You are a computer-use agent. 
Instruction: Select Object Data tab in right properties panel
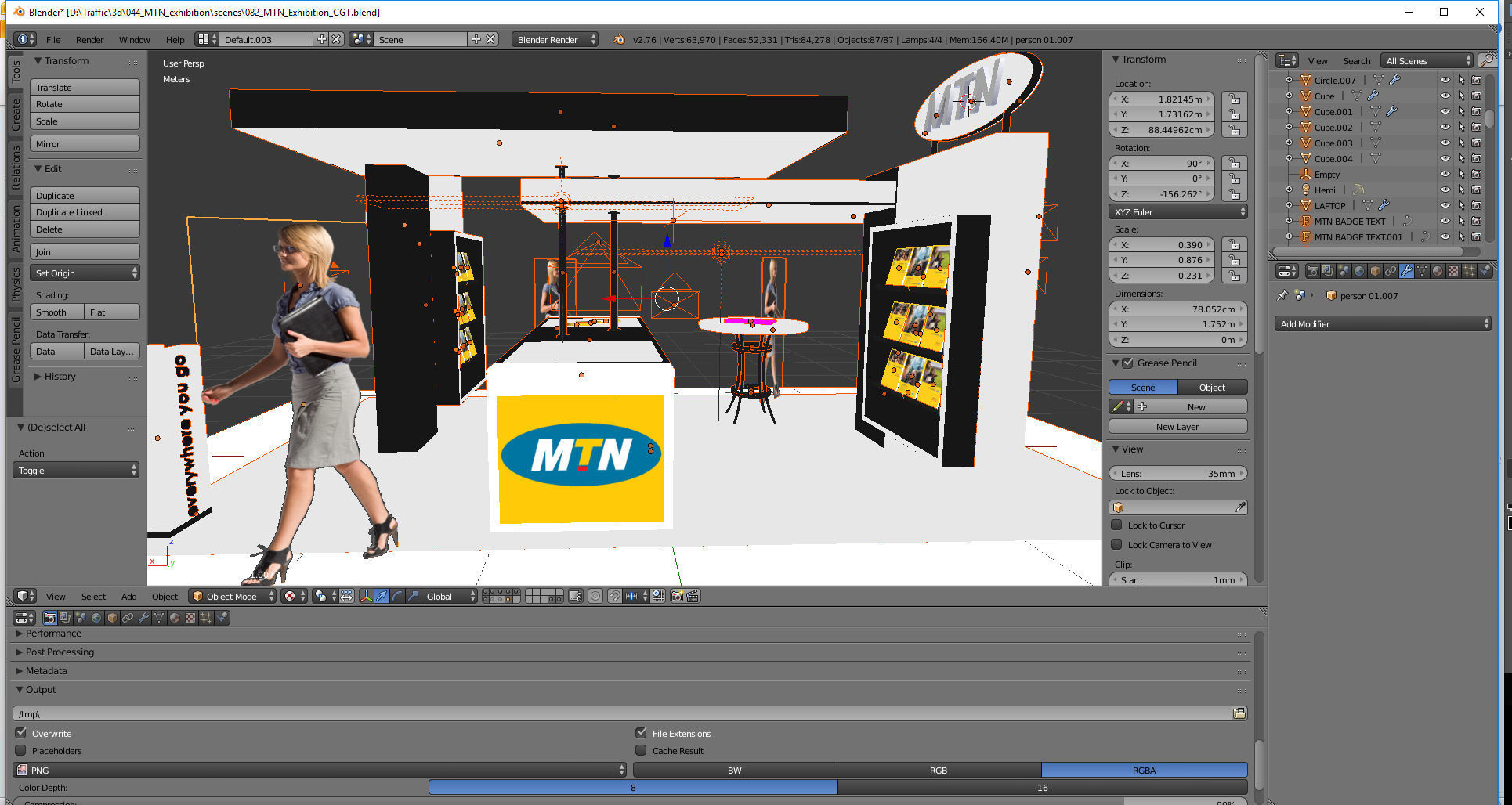pyautogui.click(x=1422, y=271)
